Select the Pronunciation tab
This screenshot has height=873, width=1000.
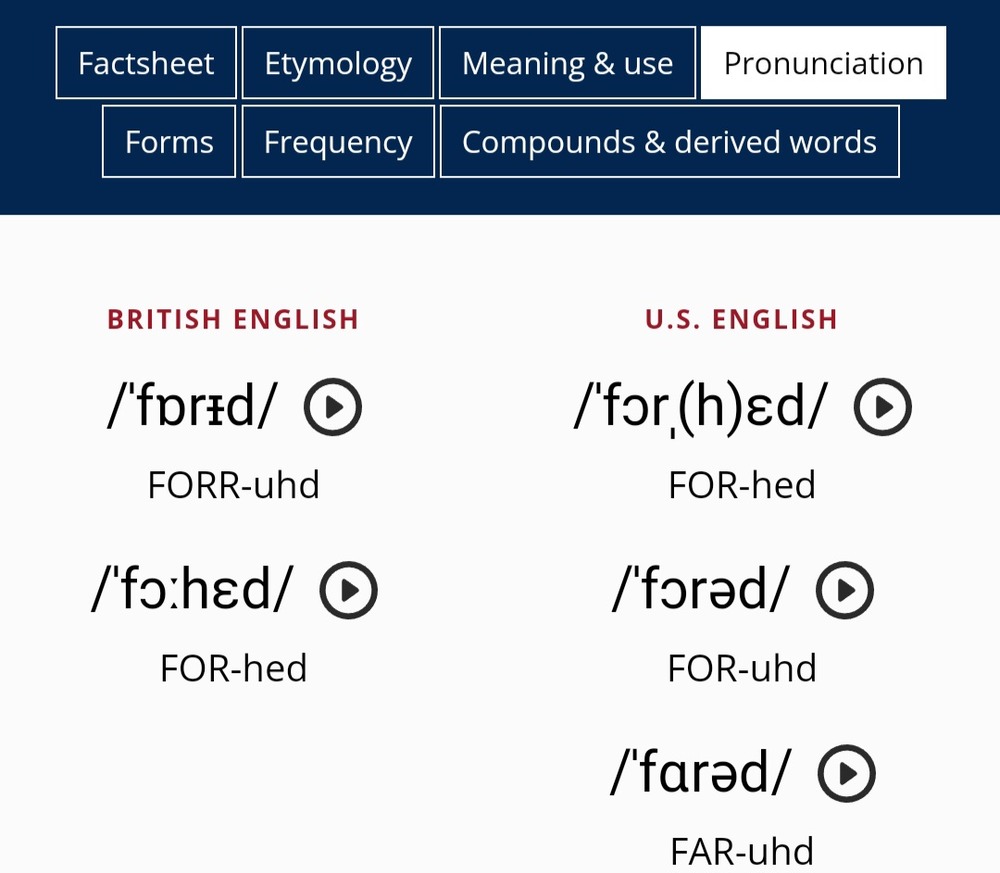point(823,63)
